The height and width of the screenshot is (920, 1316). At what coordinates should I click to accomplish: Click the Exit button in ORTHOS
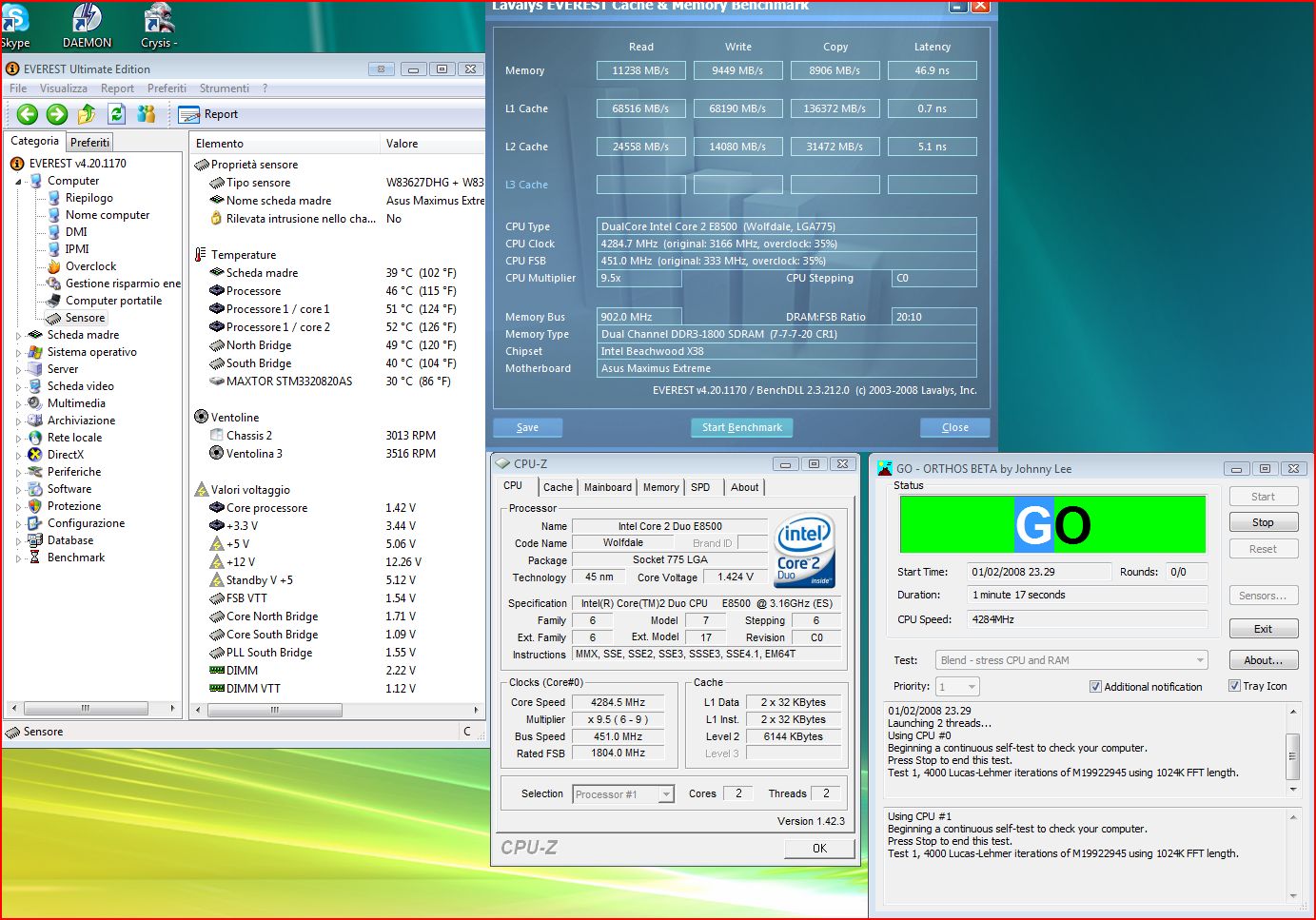pyautogui.click(x=1264, y=629)
